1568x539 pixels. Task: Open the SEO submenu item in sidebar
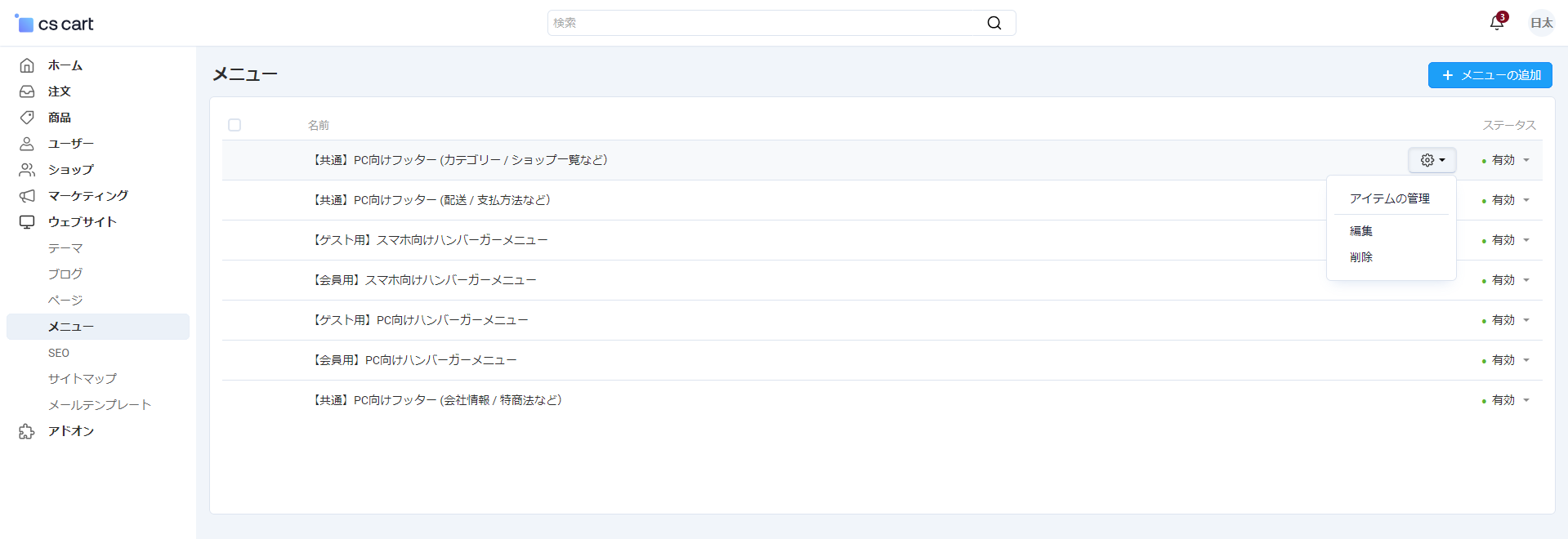click(59, 353)
